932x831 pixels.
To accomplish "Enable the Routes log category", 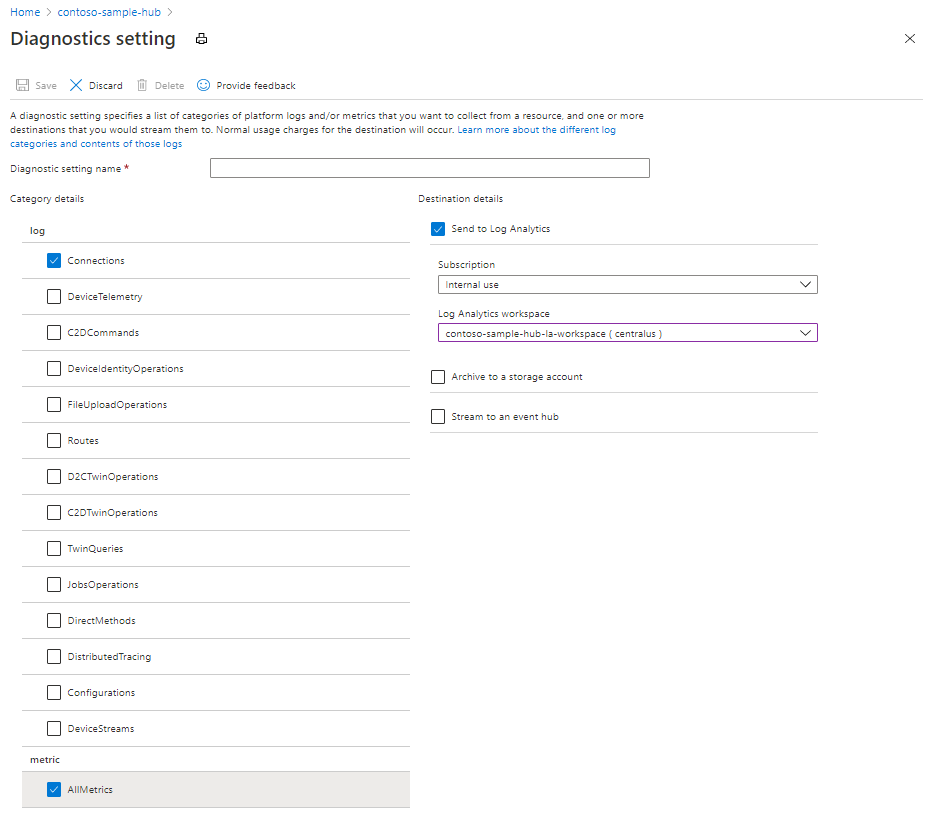I will [54, 440].
